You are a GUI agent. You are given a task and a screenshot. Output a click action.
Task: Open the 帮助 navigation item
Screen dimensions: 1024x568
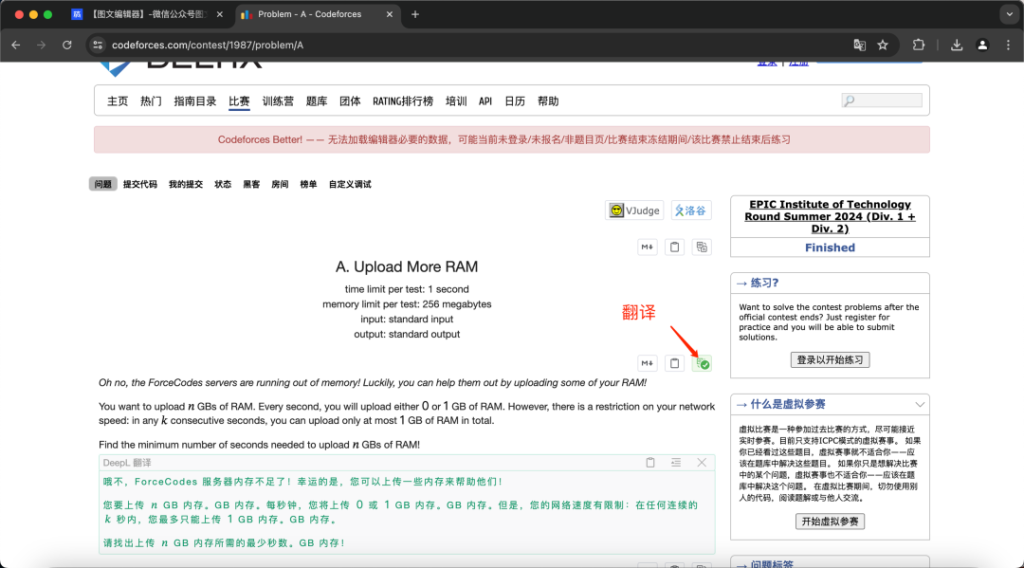pyautogui.click(x=548, y=101)
